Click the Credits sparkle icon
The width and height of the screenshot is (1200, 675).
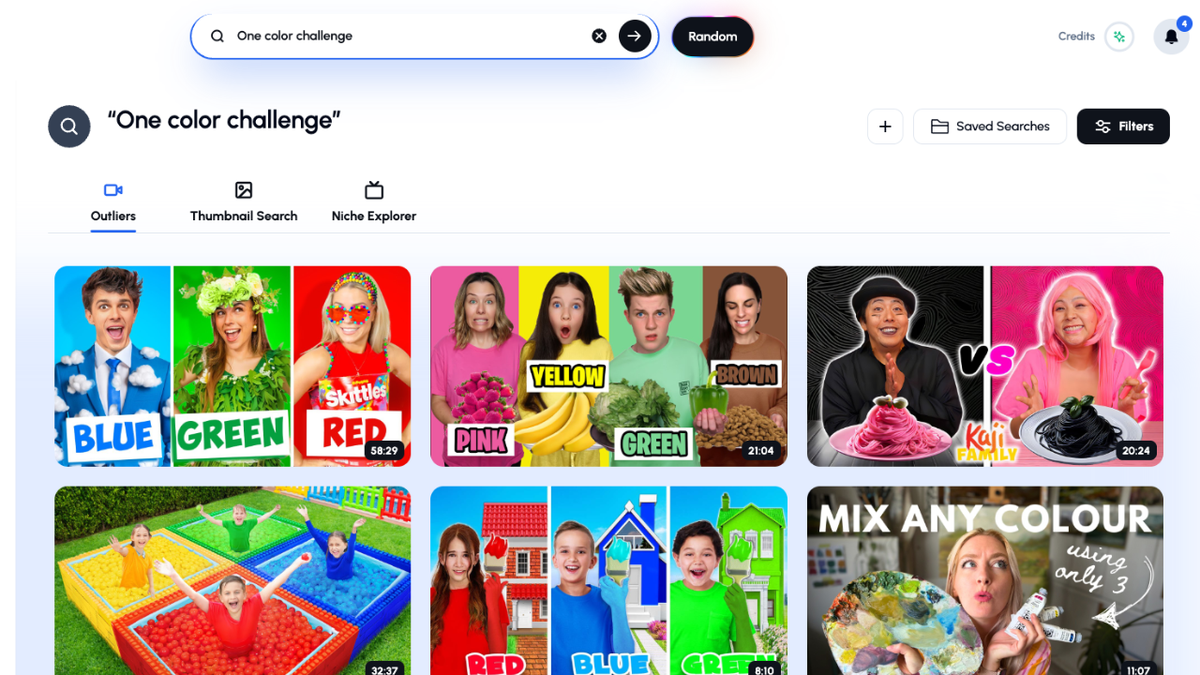coord(1119,37)
